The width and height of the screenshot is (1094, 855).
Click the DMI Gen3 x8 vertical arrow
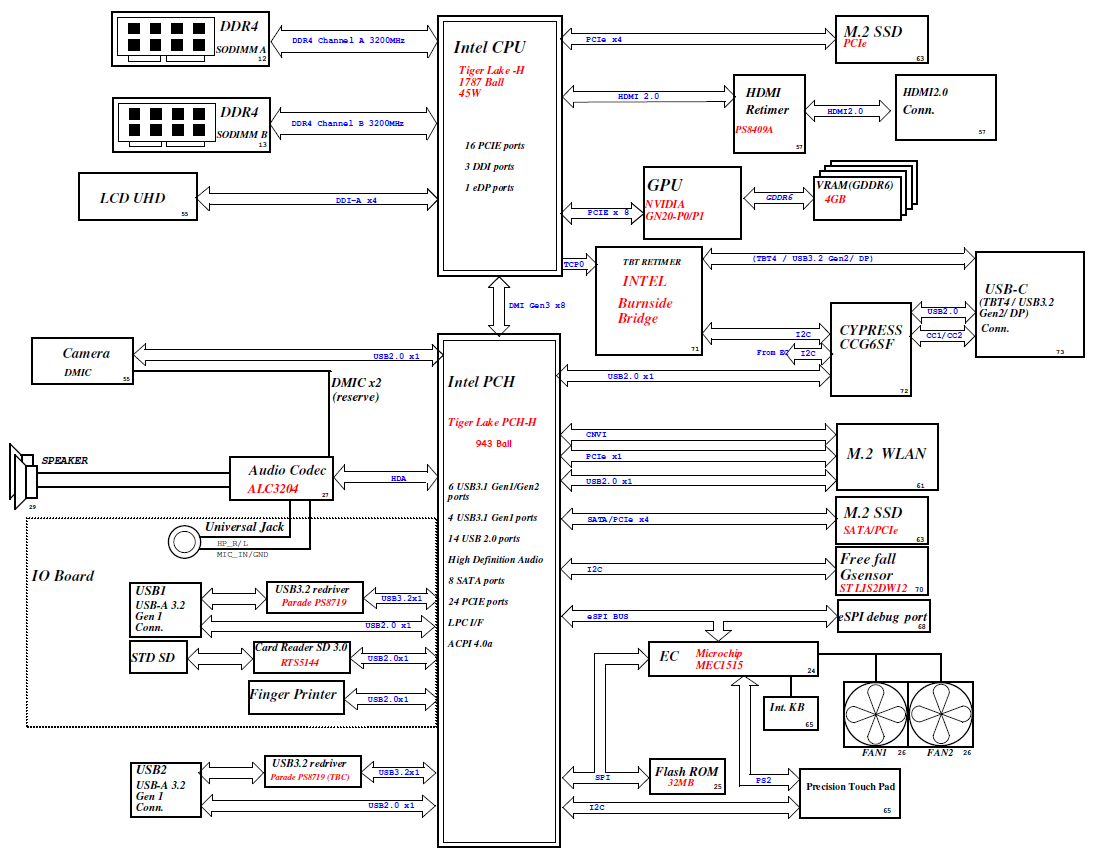click(496, 306)
